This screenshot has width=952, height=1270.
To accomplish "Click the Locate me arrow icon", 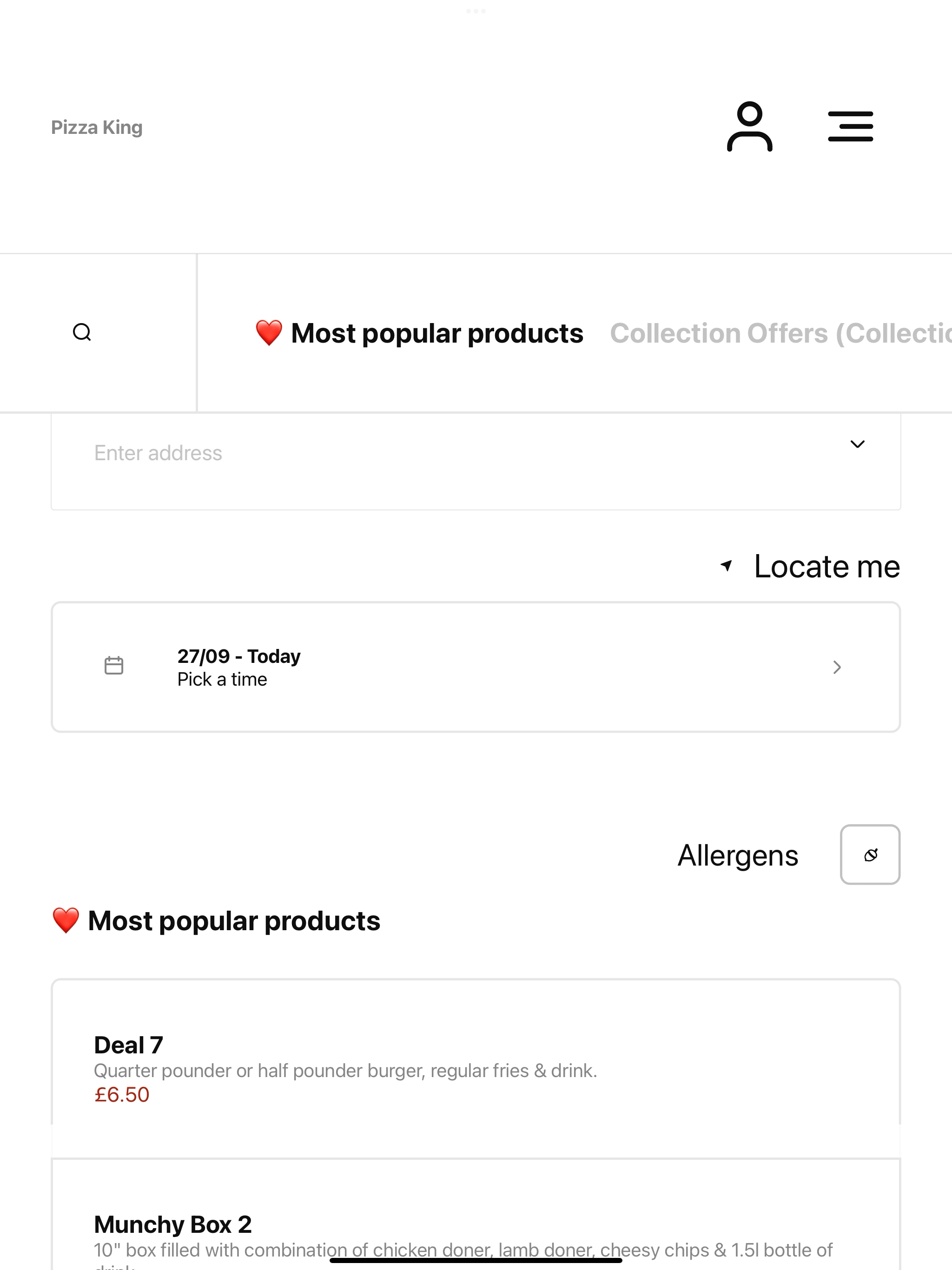I will (727, 566).
